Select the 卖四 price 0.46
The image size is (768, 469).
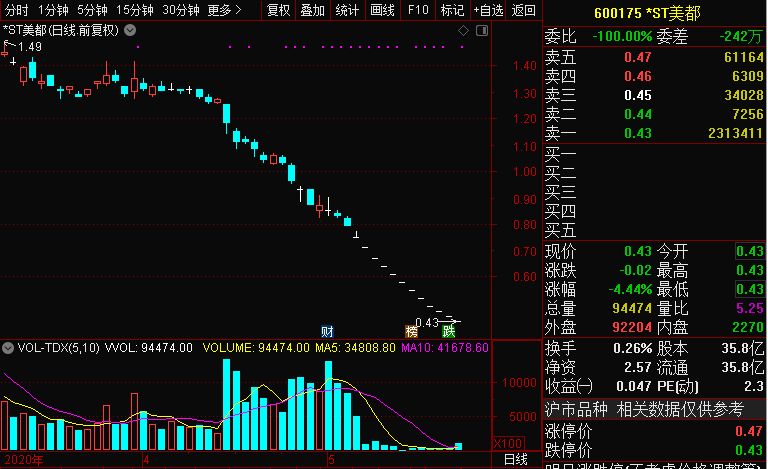pos(638,76)
